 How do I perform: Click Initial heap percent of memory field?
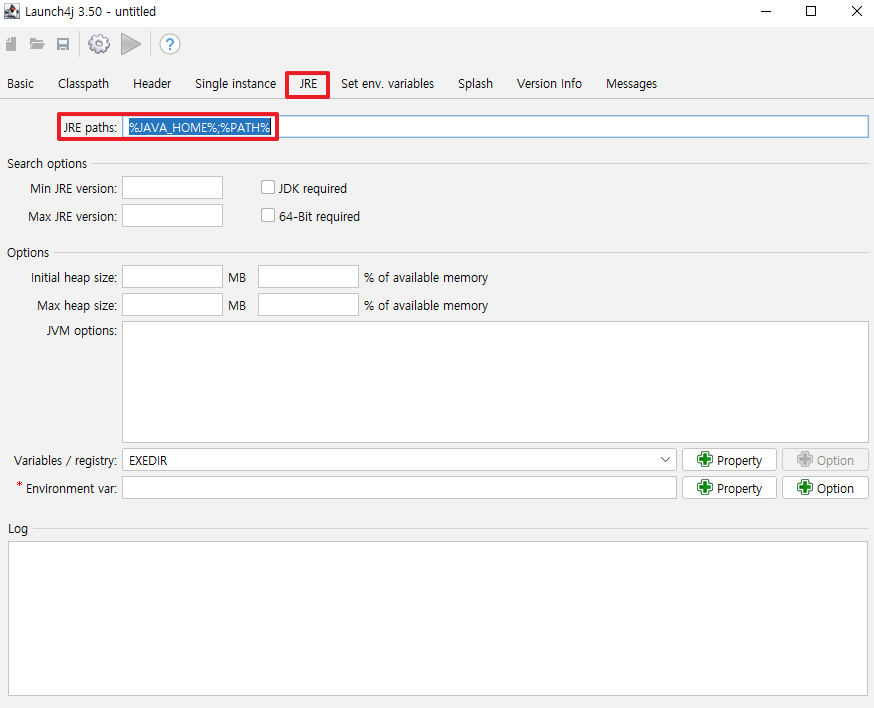coord(308,277)
